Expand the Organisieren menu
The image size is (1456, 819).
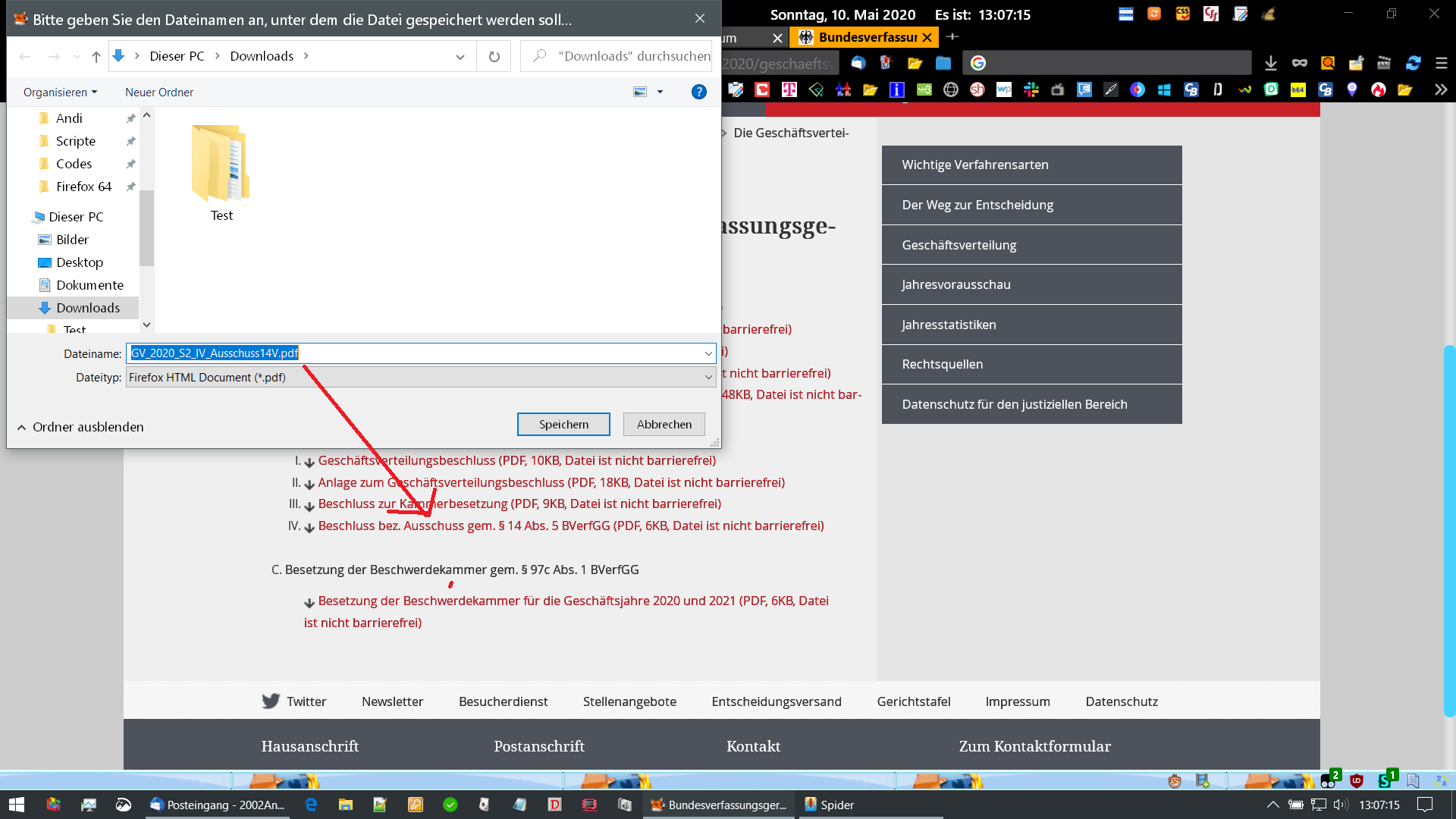point(60,93)
